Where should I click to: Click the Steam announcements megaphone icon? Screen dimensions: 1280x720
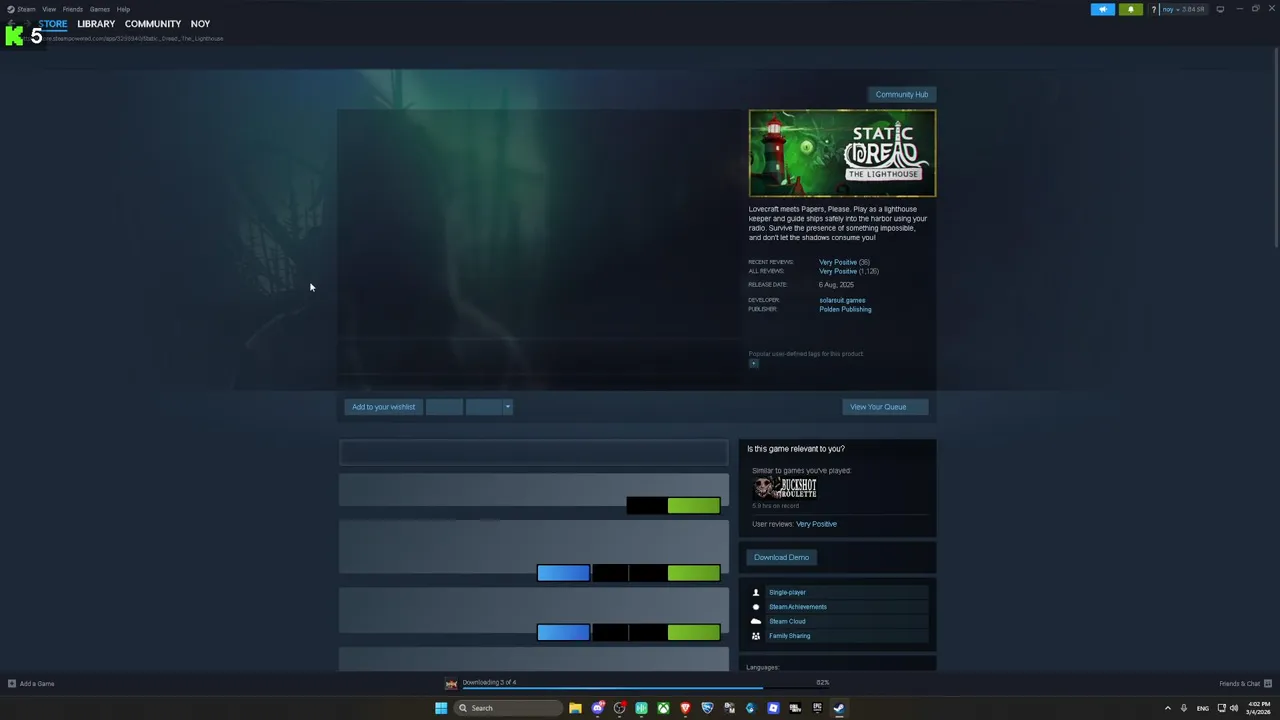(x=1102, y=9)
